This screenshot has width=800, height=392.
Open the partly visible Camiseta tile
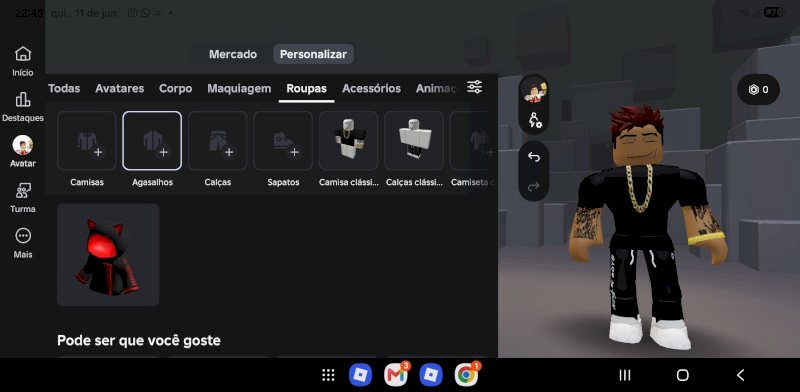coord(473,141)
